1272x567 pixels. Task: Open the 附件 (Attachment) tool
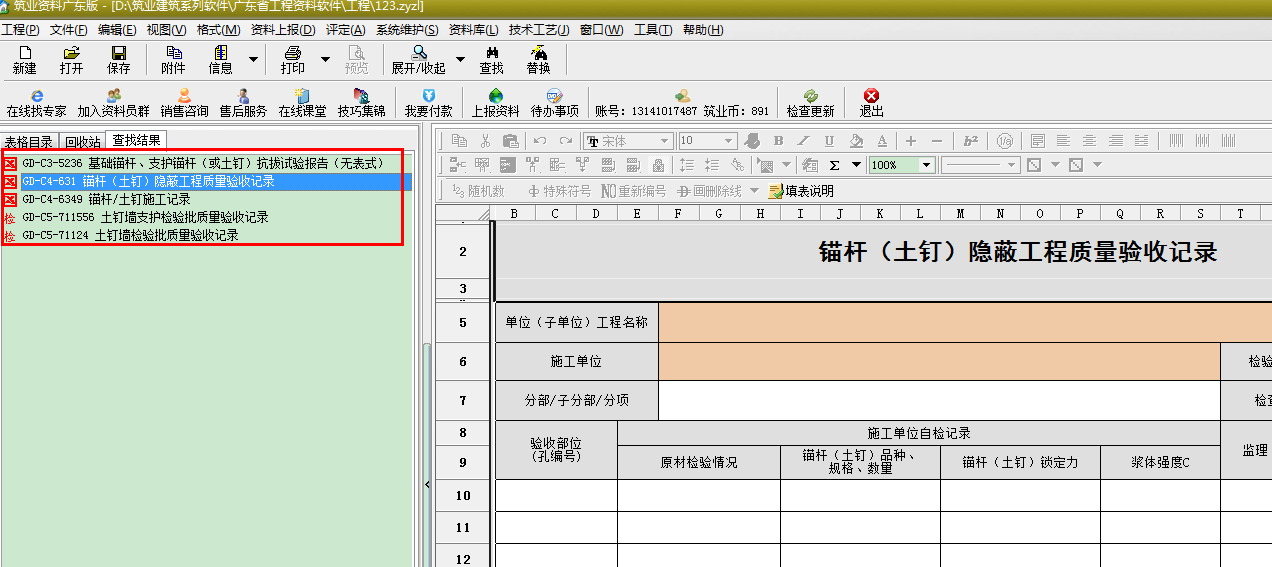pos(173,60)
